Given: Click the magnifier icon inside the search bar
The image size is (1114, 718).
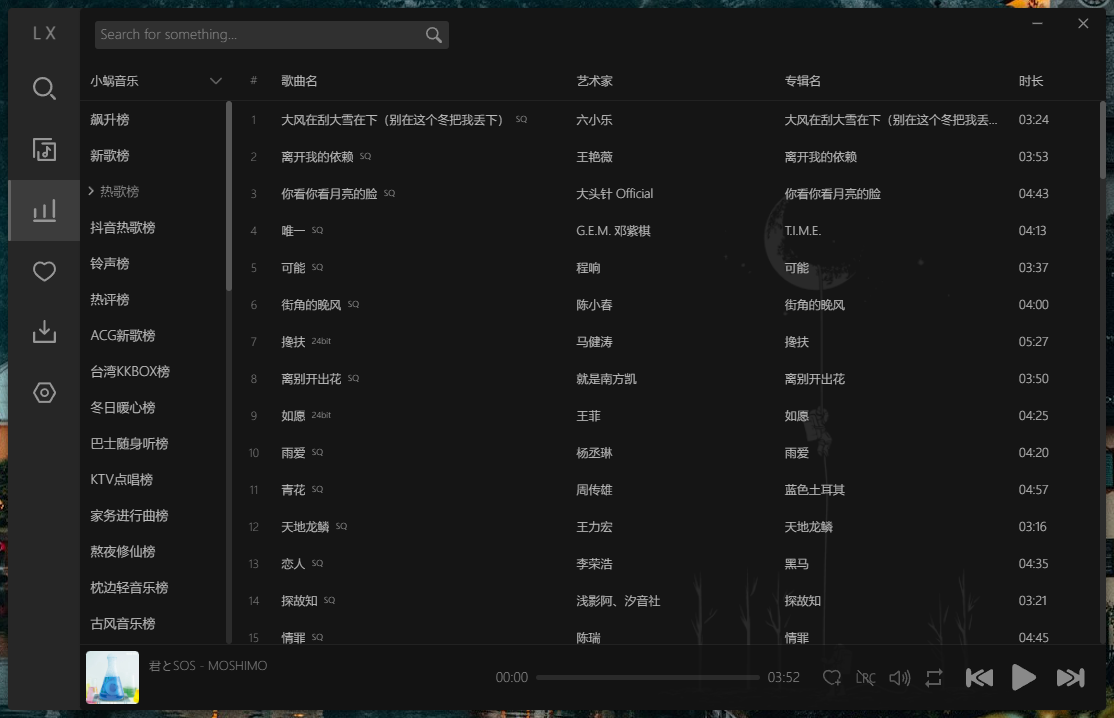Looking at the screenshot, I should click(432, 34).
